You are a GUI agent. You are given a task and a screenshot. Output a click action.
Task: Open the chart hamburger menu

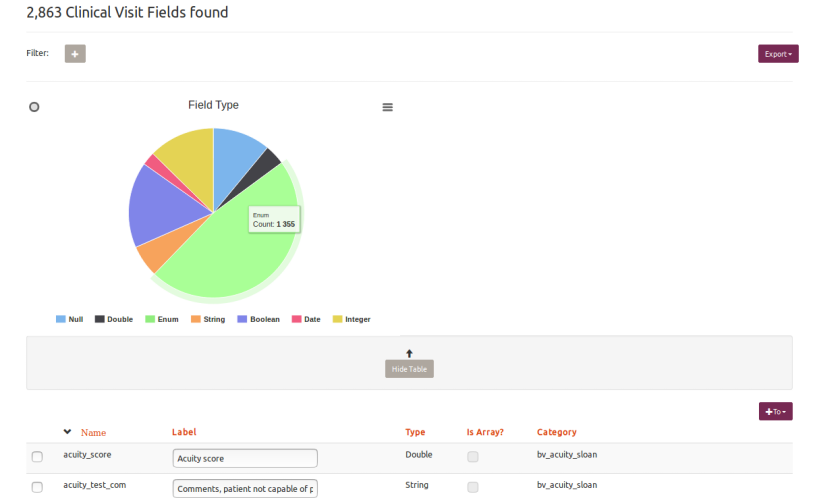click(388, 107)
